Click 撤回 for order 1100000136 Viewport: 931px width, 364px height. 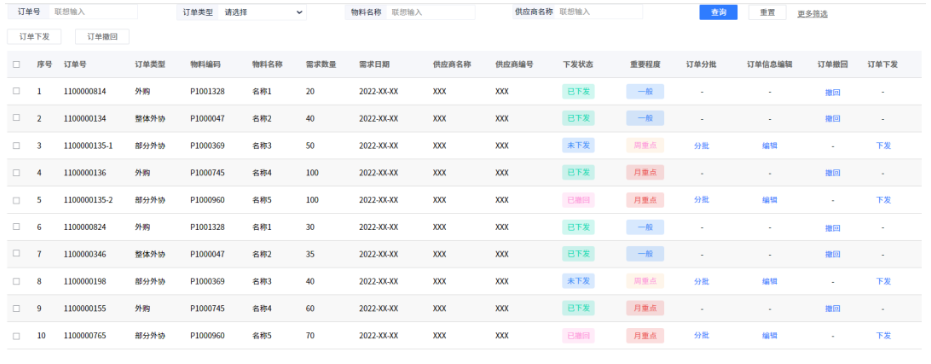832,173
